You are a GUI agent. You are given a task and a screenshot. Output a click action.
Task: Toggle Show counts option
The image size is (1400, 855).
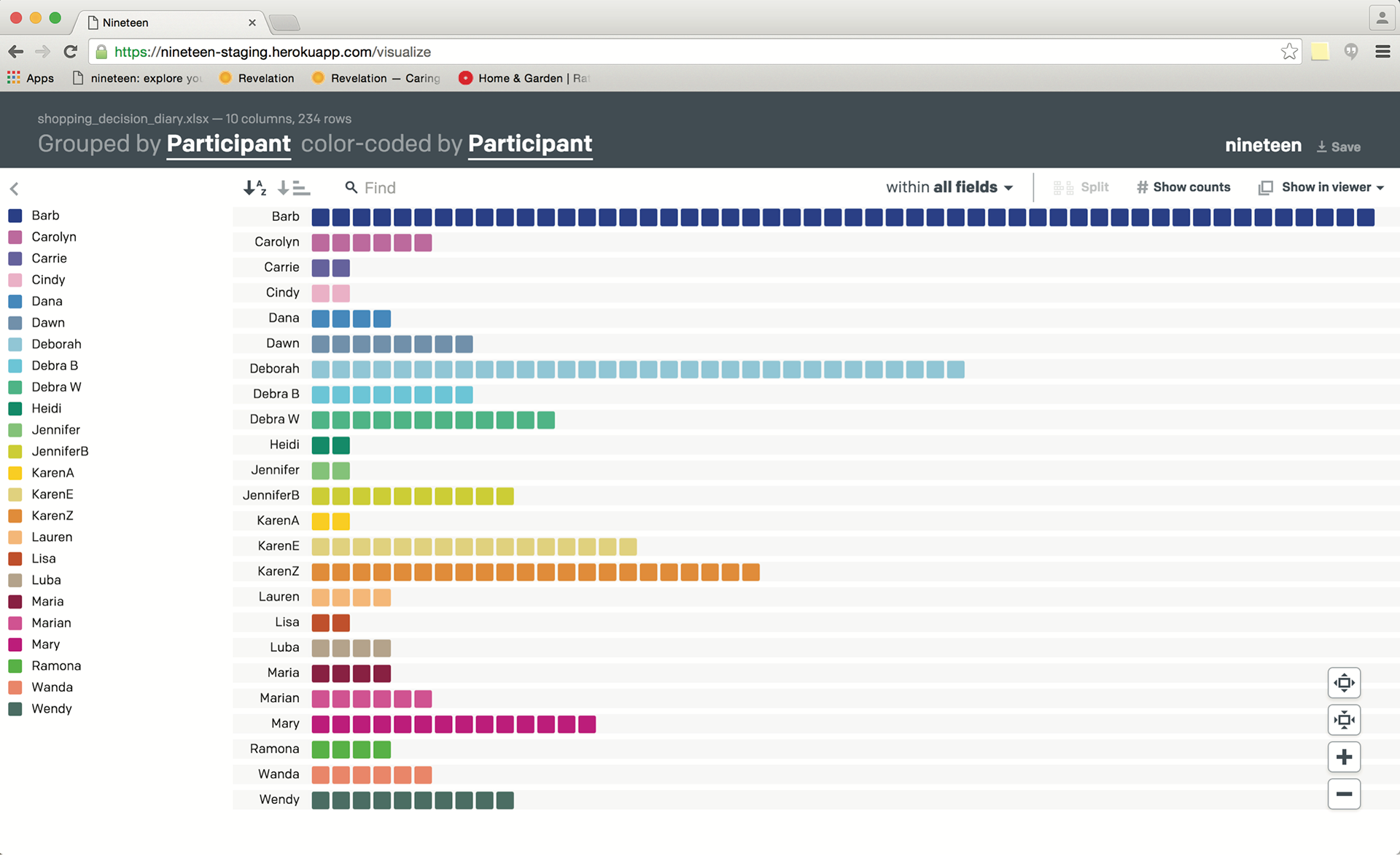click(x=1183, y=187)
